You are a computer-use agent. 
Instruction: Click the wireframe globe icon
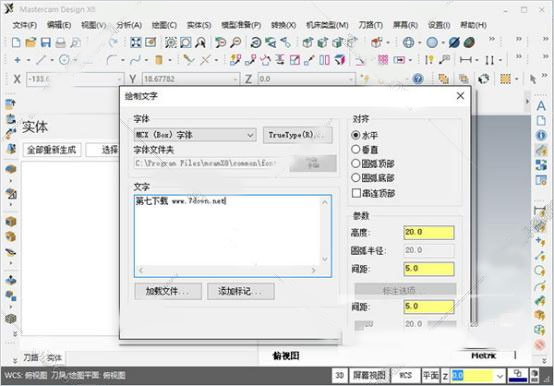[408, 42]
